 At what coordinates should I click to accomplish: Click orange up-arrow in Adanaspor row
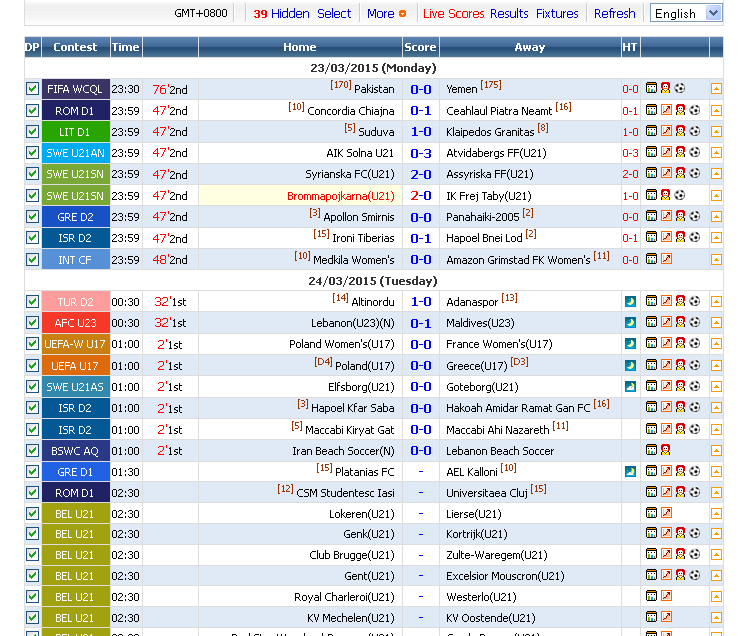click(x=716, y=302)
